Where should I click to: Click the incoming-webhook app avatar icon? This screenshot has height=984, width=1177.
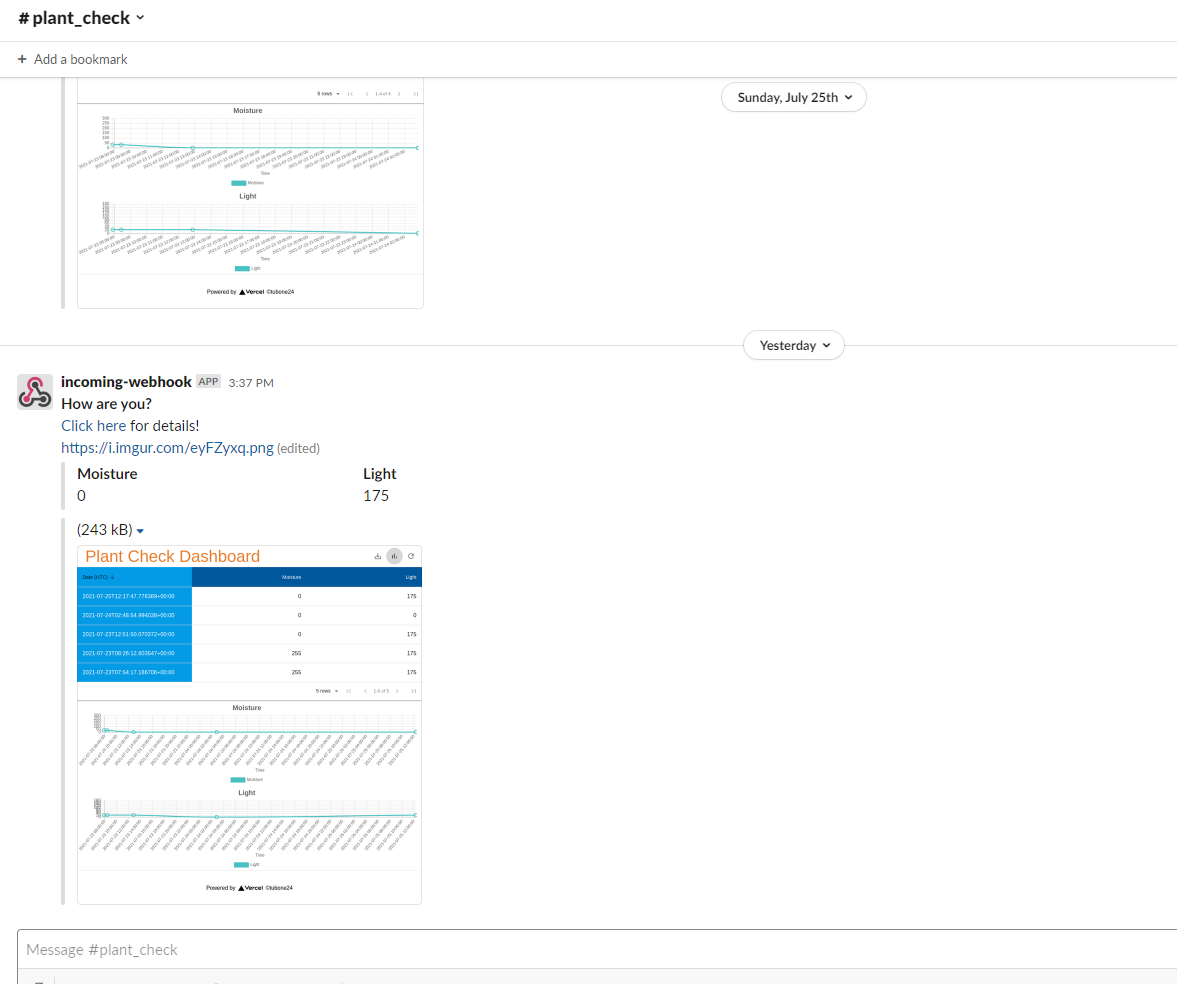click(35, 392)
